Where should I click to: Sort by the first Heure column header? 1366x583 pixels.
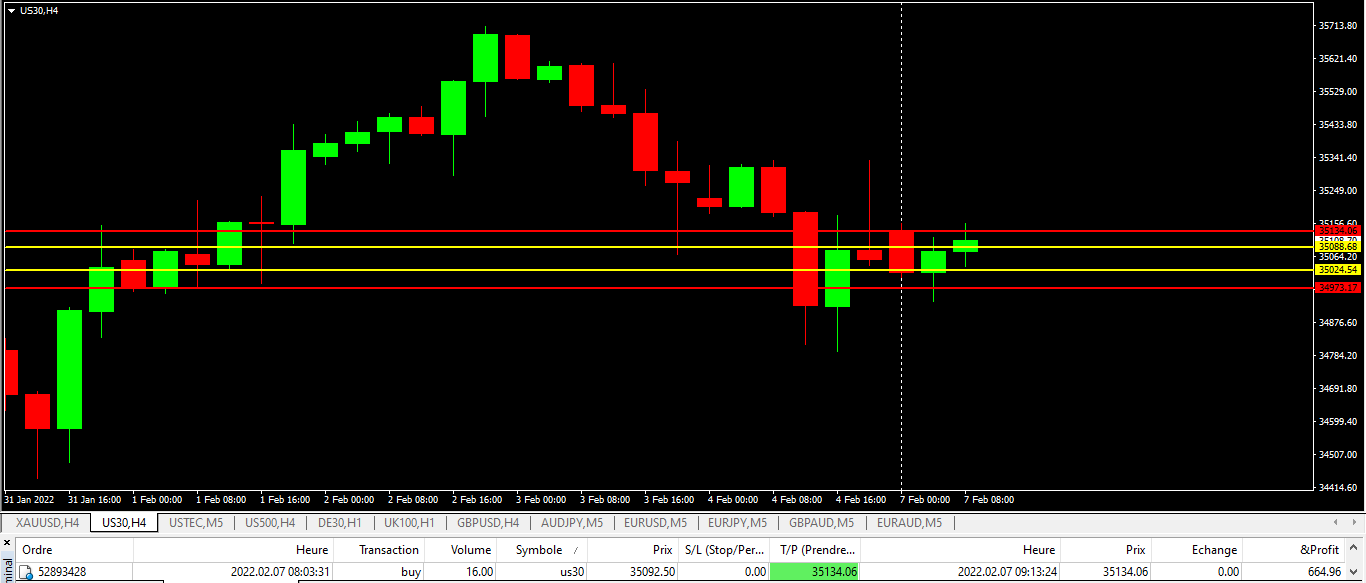coord(234,549)
